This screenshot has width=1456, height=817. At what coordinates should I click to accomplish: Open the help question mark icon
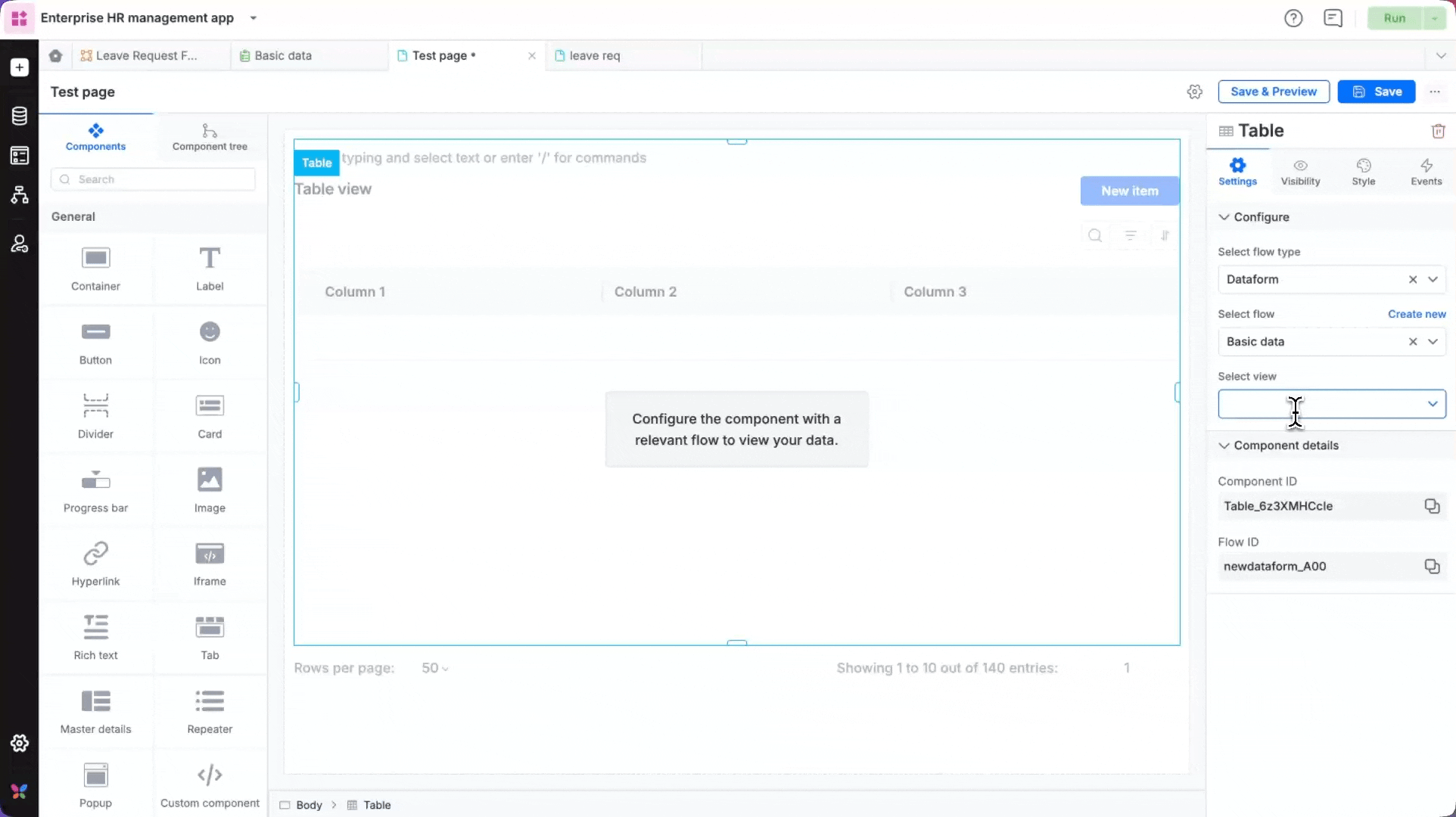[x=1293, y=18]
